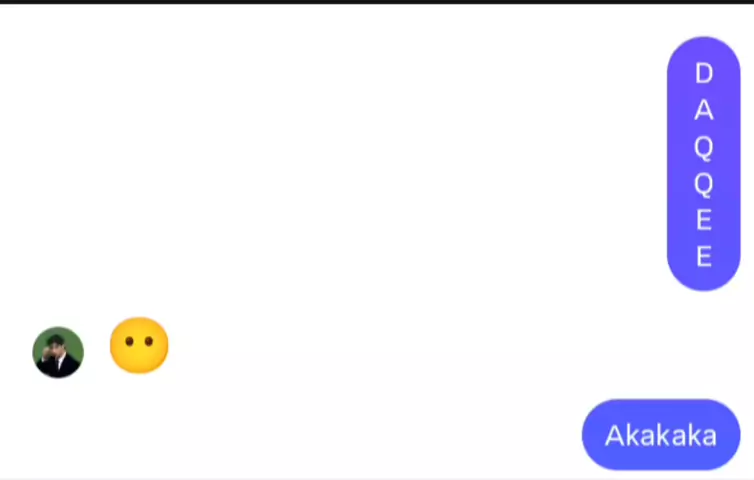Select the right eye of the emoji
Viewport: 754px width, 480px height.
click(x=149, y=341)
